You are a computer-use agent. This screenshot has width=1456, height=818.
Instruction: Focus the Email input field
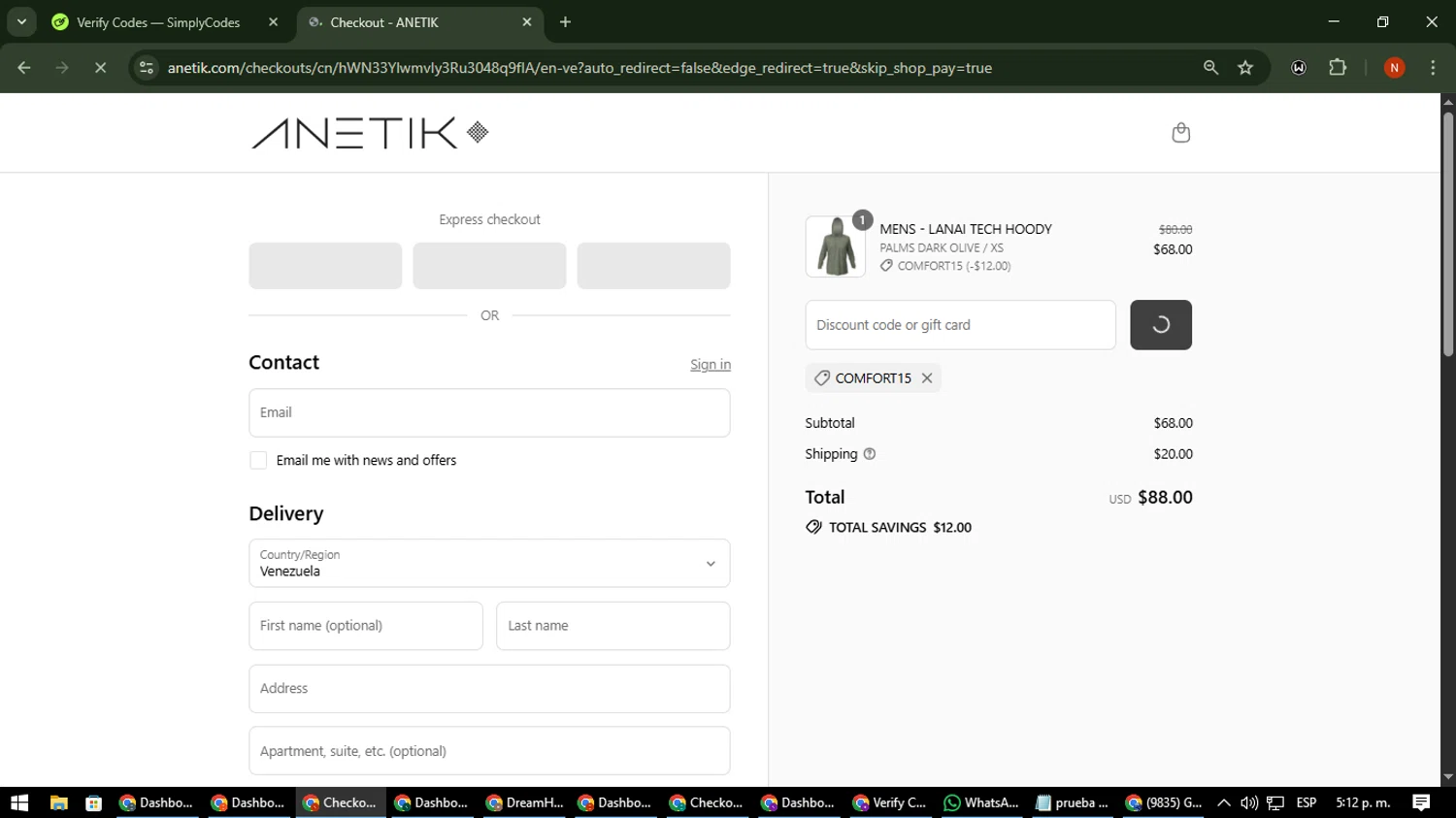[x=489, y=412]
